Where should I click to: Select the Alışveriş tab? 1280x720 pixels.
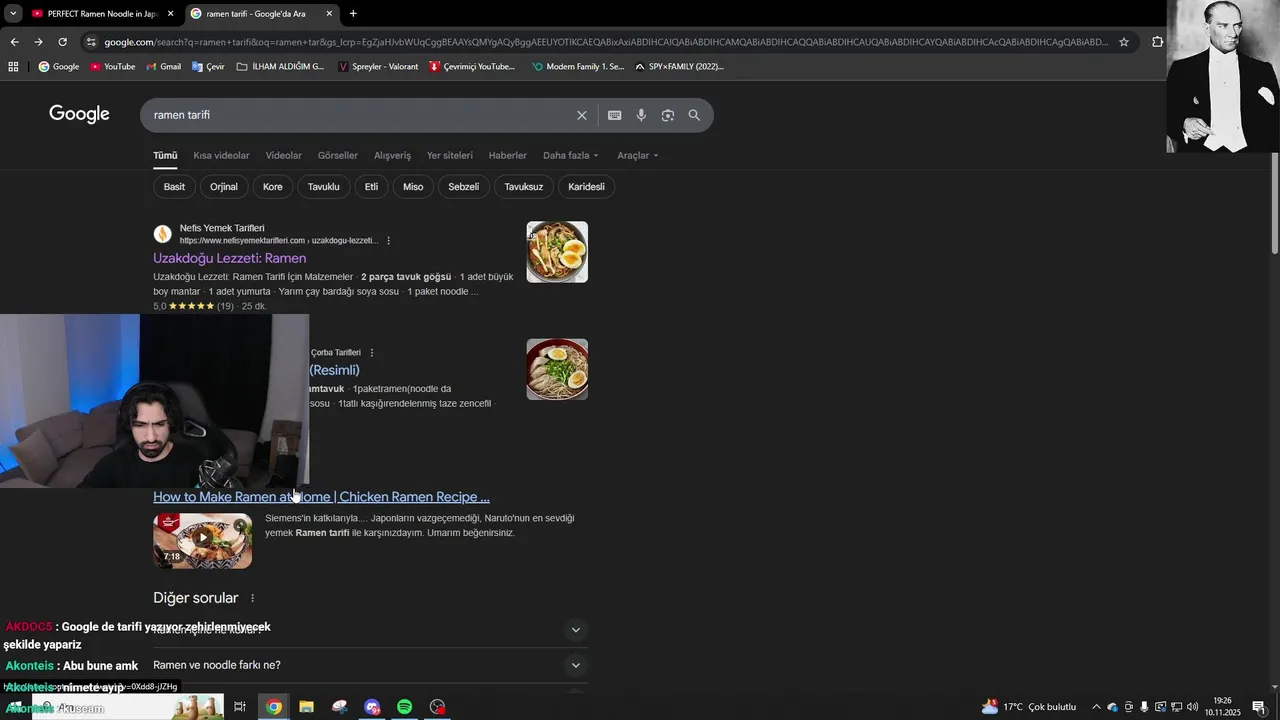pyautogui.click(x=392, y=155)
